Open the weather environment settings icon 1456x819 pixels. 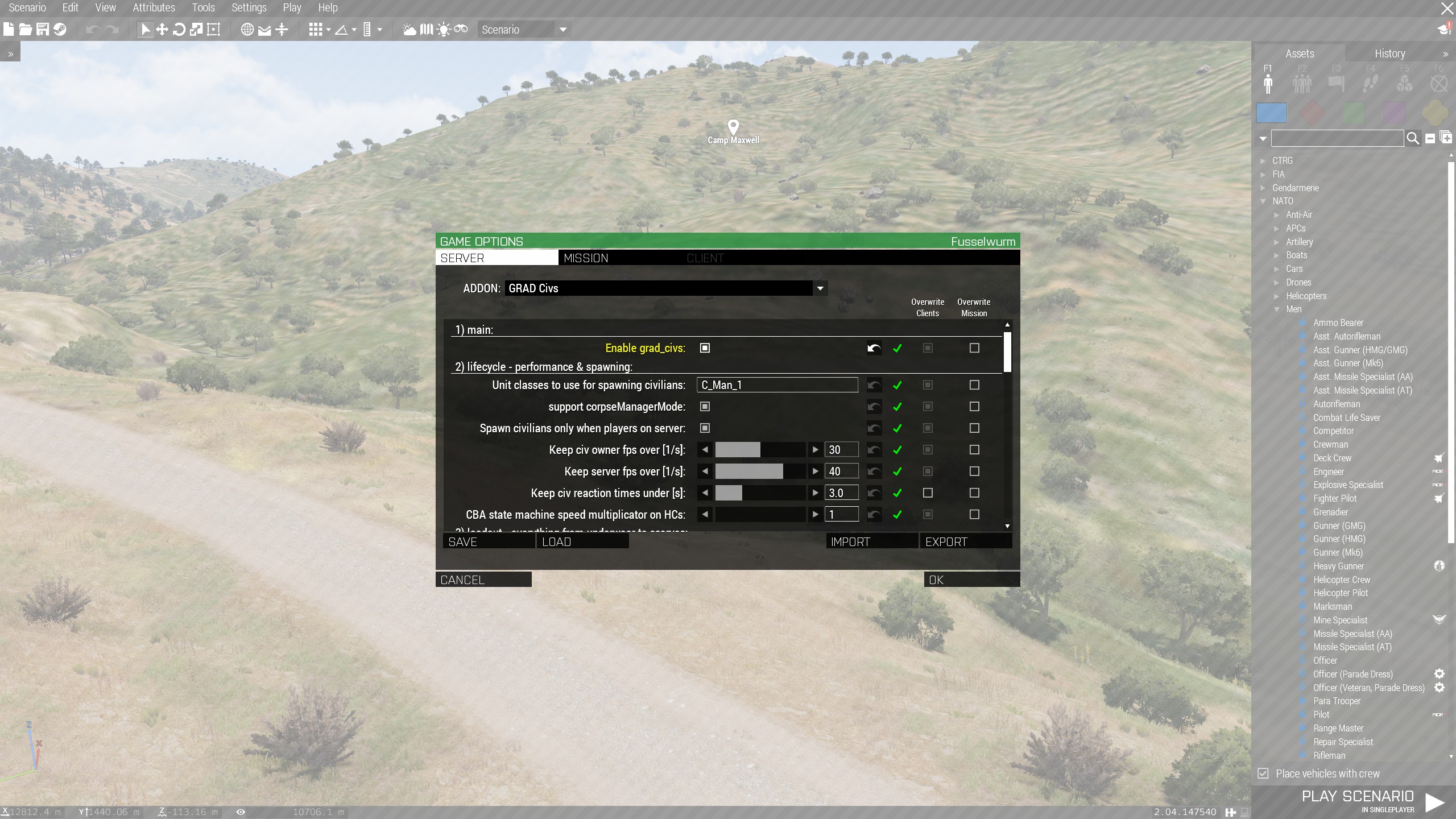tap(409, 30)
